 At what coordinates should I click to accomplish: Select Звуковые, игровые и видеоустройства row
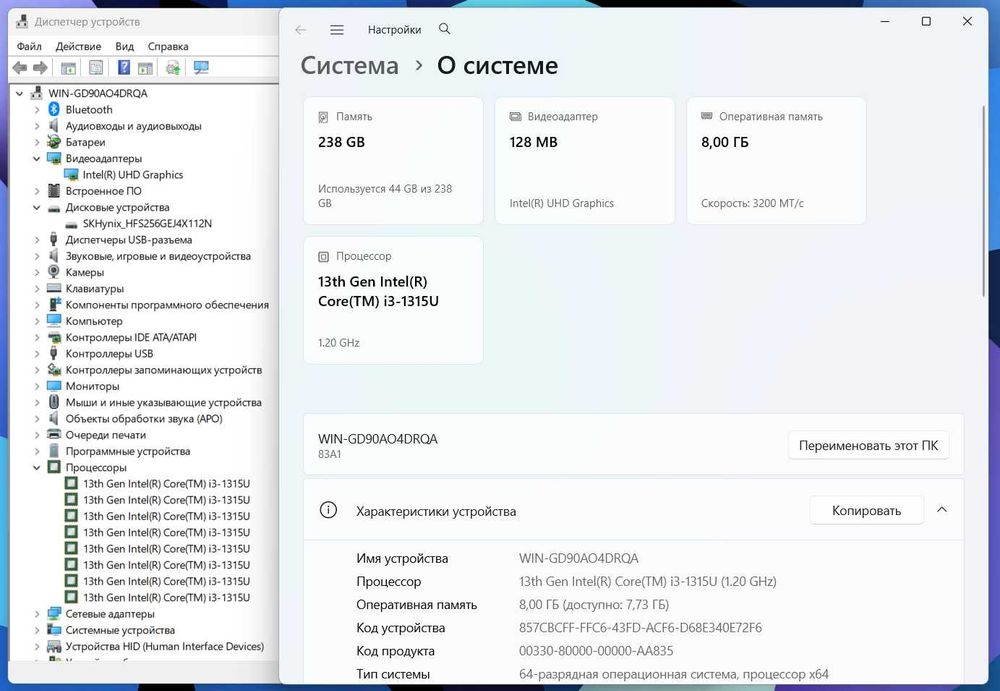158,256
